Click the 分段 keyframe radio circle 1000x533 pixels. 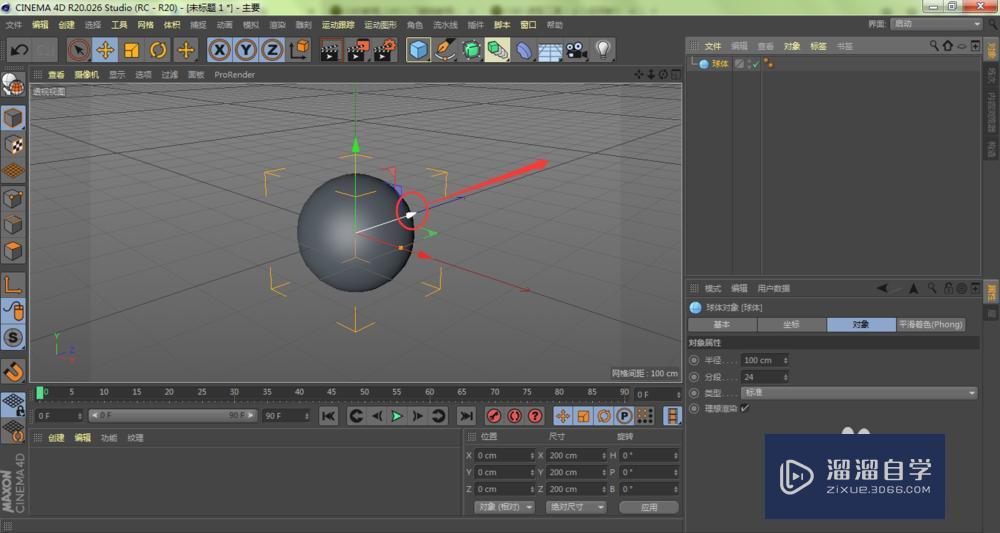(x=695, y=377)
